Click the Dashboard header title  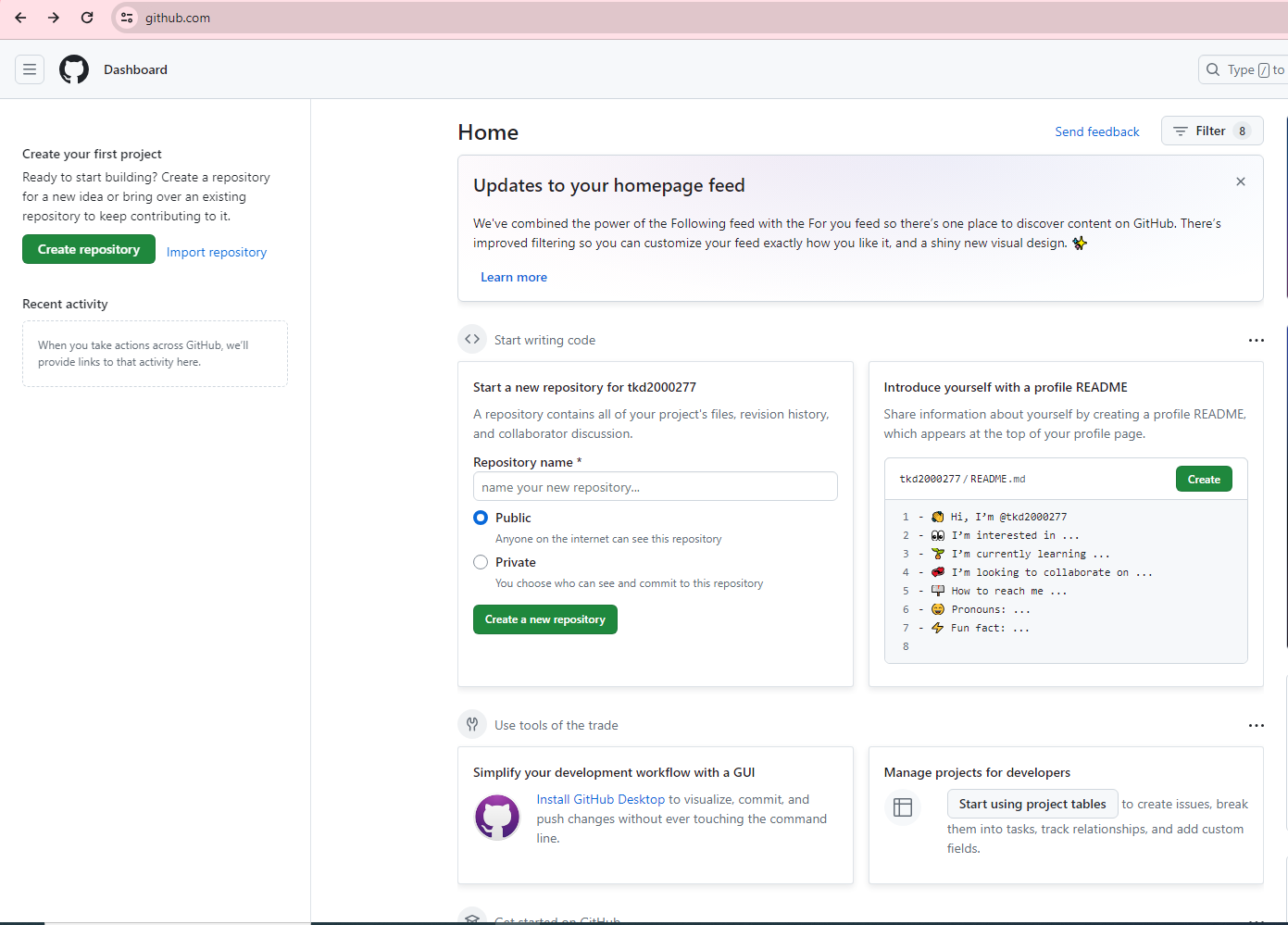coord(135,69)
